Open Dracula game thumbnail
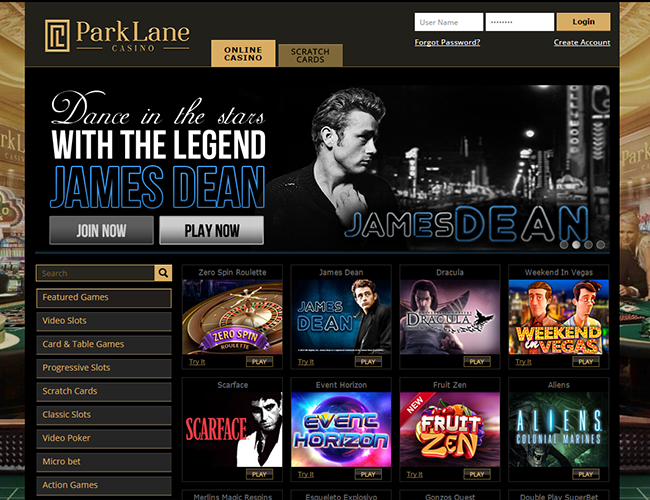 click(450, 317)
